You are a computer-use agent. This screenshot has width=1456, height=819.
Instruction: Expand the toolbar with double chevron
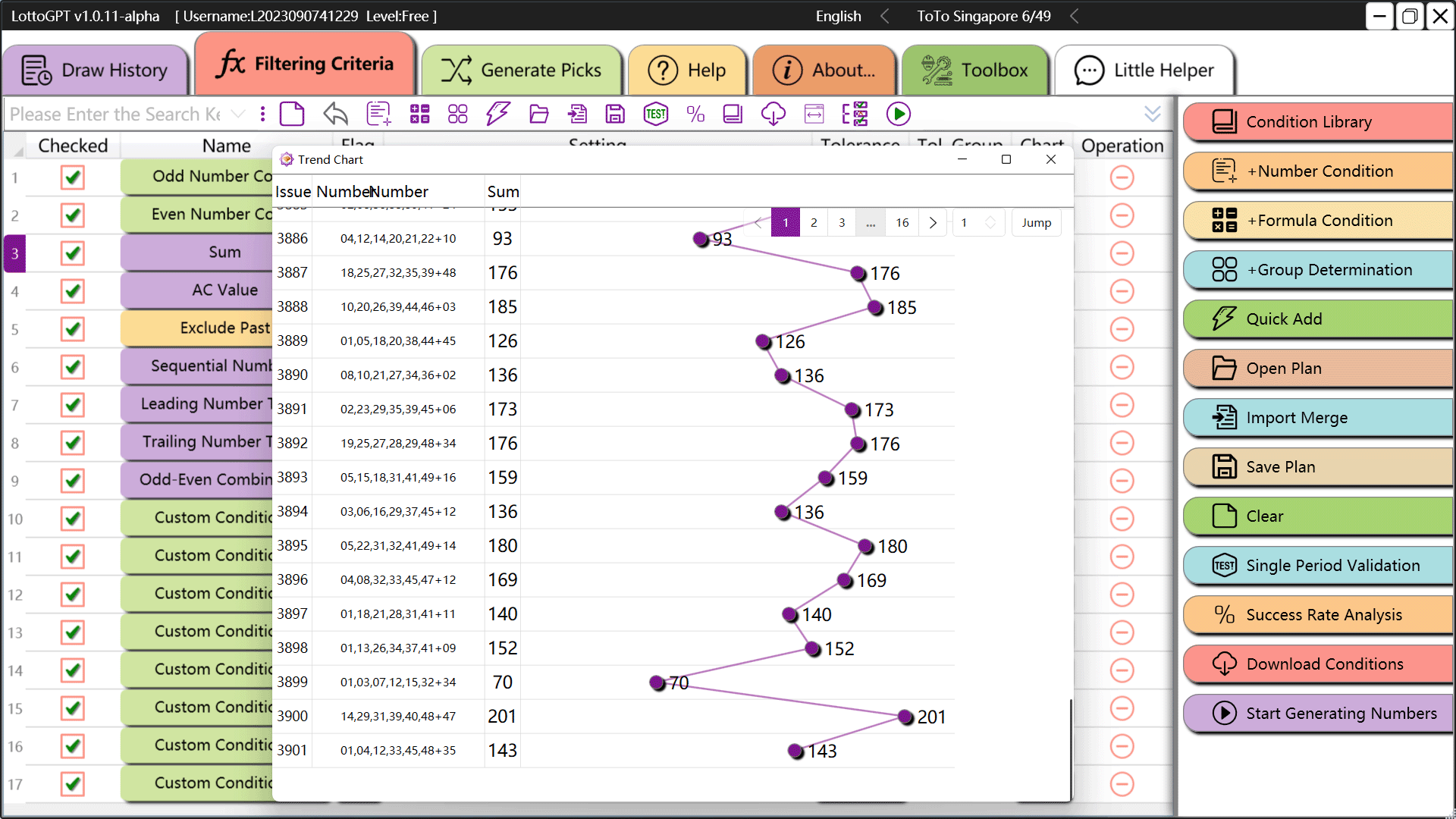click(x=1153, y=115)
